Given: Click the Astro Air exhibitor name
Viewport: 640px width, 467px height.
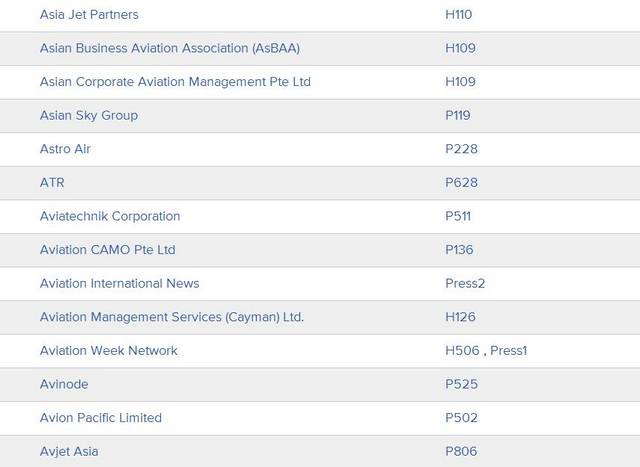Looking at the screenshot, I should 65,149.
